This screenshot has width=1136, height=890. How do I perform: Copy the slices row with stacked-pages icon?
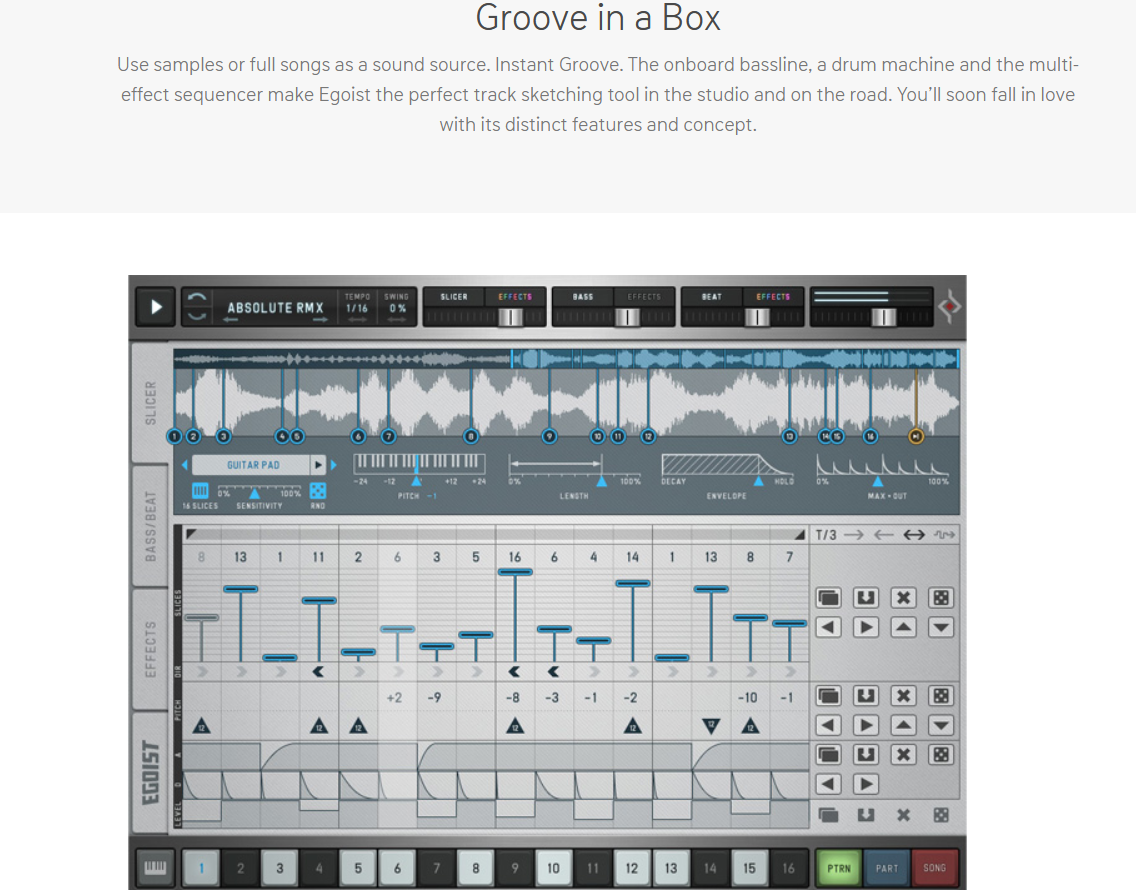(x=828, y=598)
